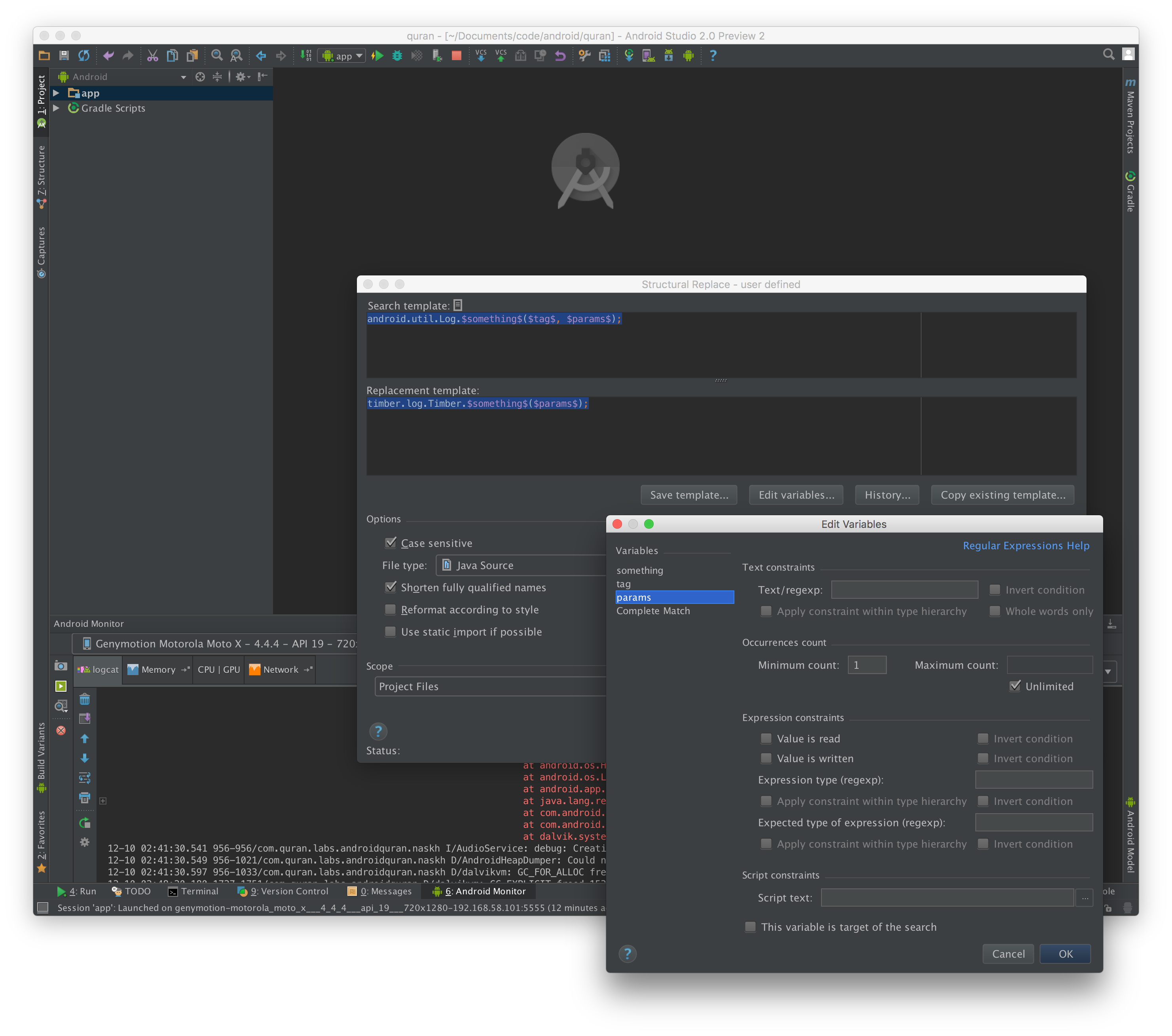1172x1036 pixels.
Task: Switch to the Memory tab
Action: click(158, 669)
